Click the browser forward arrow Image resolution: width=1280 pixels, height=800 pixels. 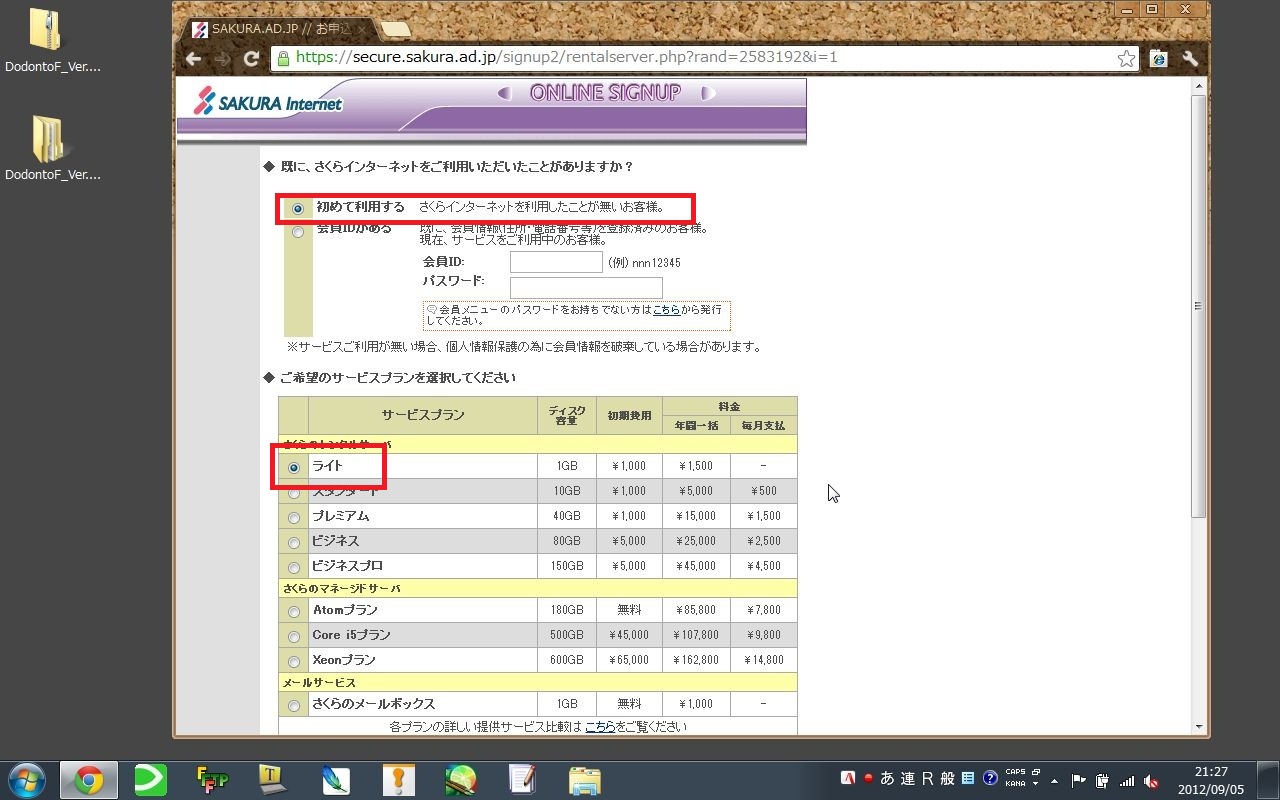tap(222, 58)
